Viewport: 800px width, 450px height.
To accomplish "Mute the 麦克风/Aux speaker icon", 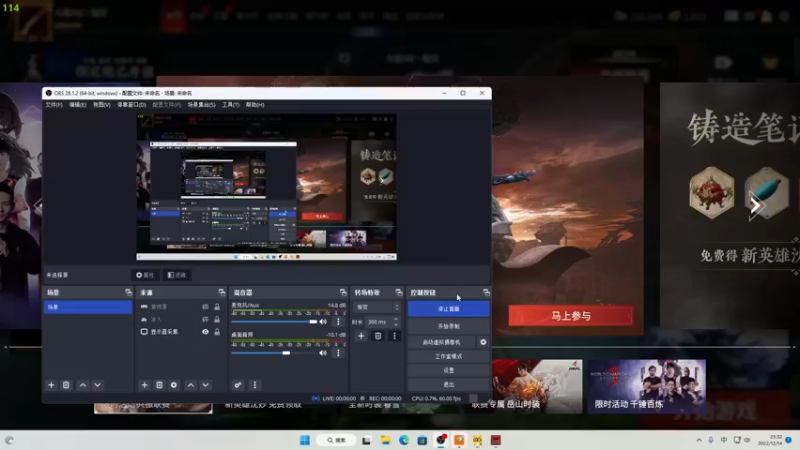I will point(323,322).
